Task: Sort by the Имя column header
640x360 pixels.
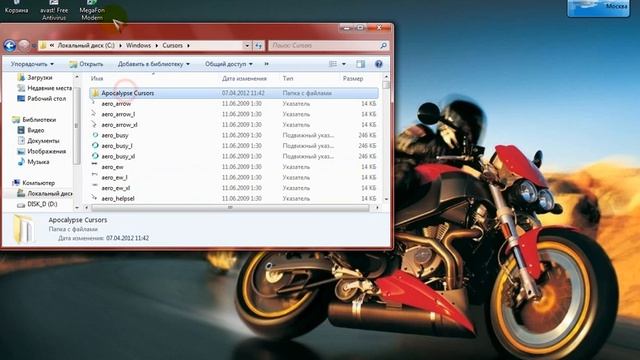Action: coord(97,78)
